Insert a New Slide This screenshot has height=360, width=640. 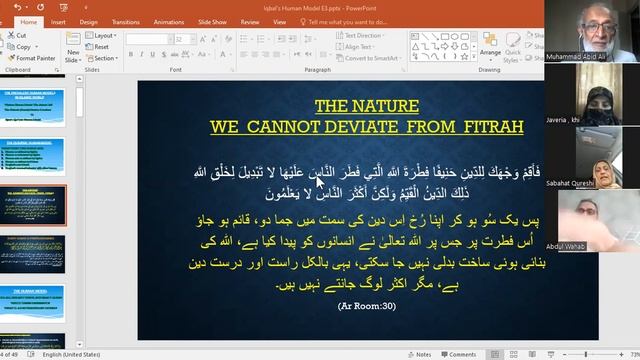click(73, 47)
